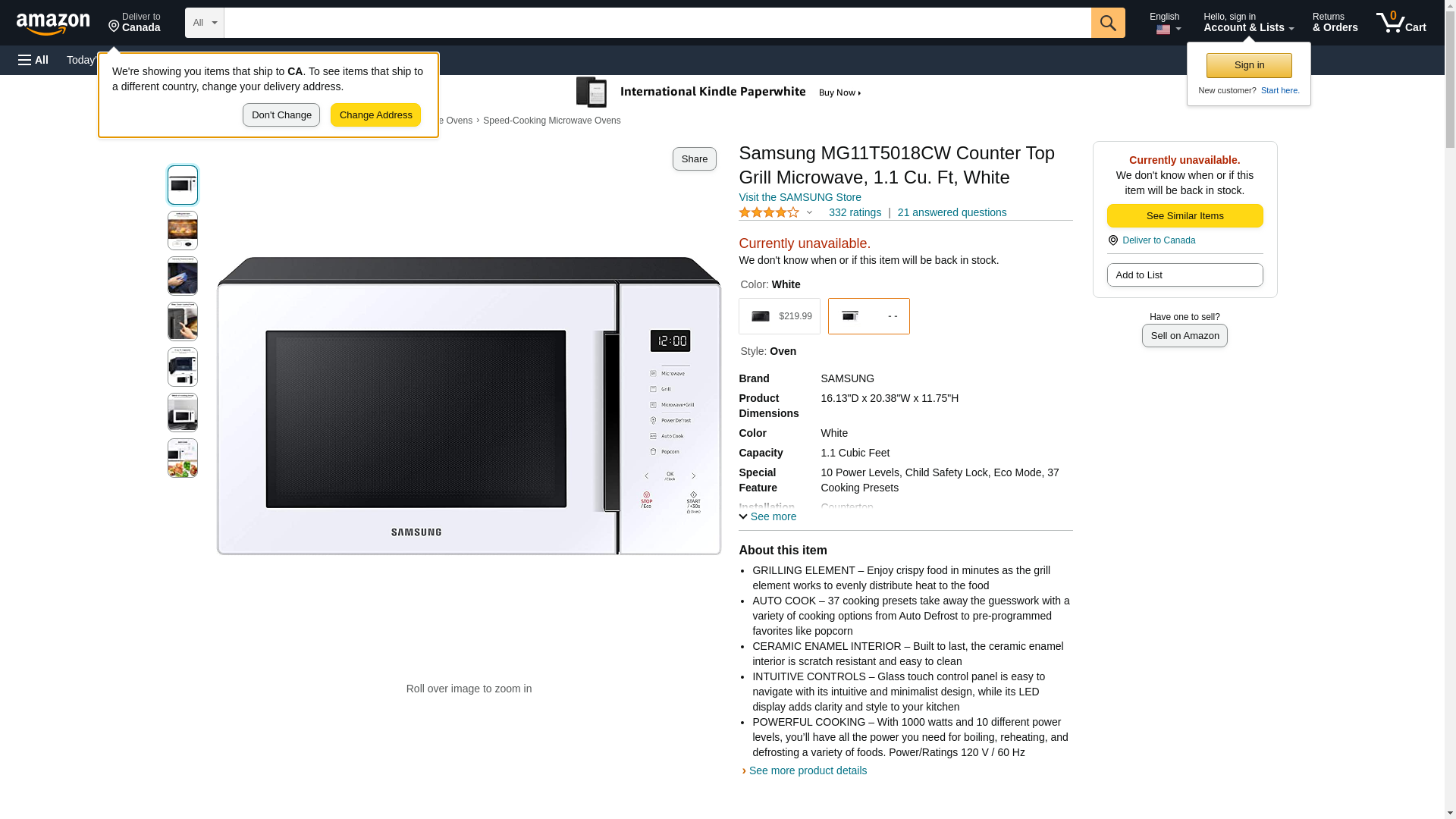This screenshot has height=819, width=1456.
Task: Expand the See more product specs
Action: point(767,516)
